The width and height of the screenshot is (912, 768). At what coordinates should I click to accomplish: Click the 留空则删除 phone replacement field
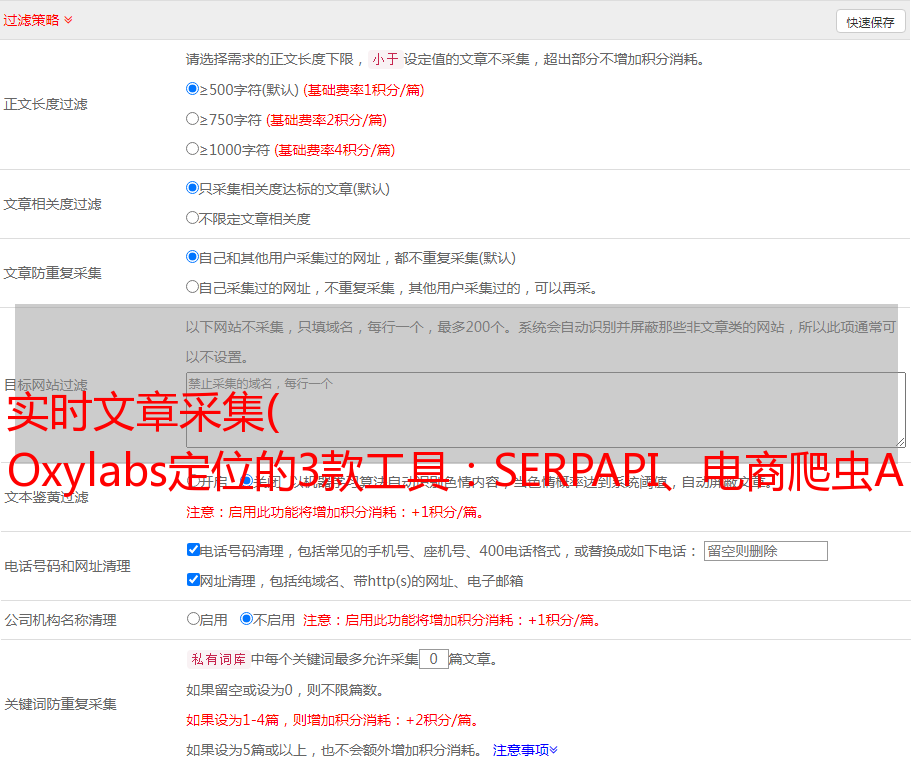click(x=765, y=551)
